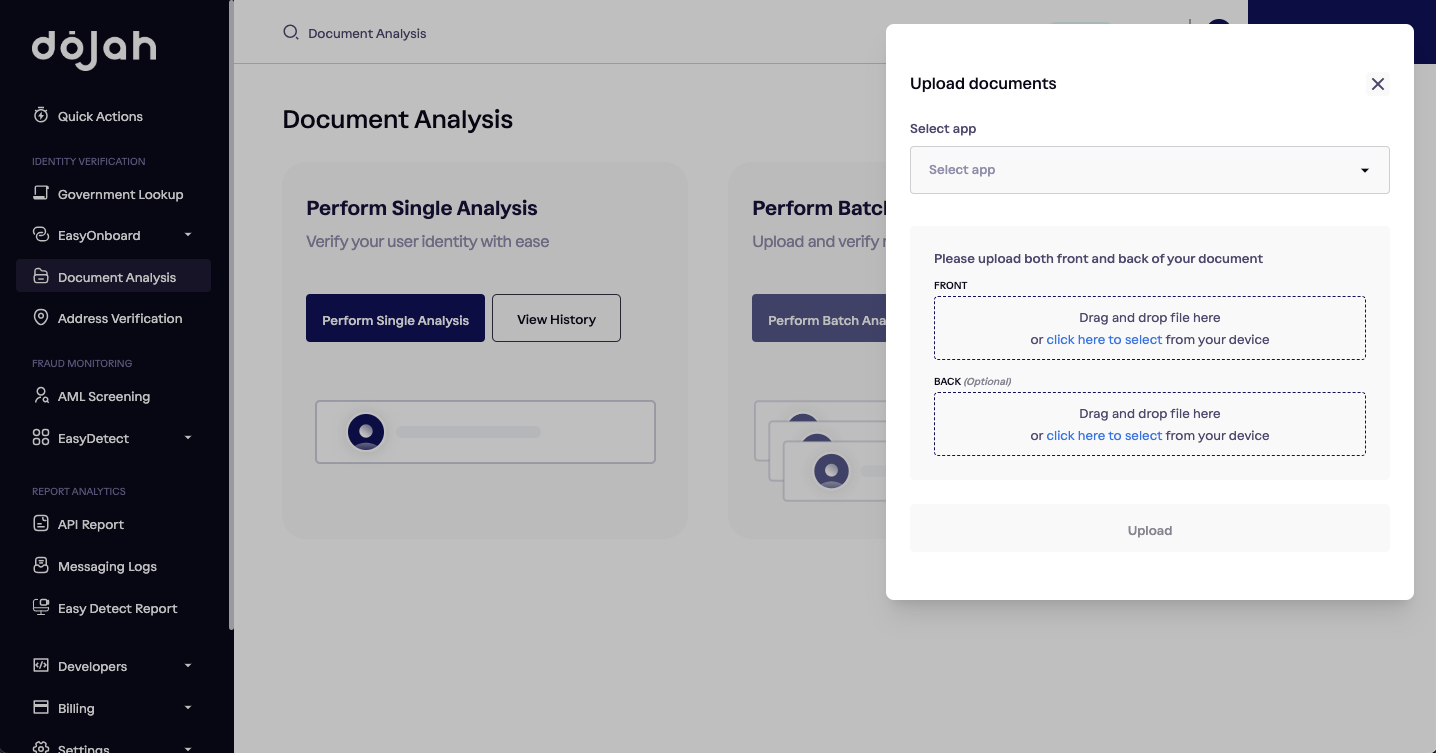1436x753 pixels.
Task: Click the Quick Actions stopwatch icon
Action: (x=41, y=115)
